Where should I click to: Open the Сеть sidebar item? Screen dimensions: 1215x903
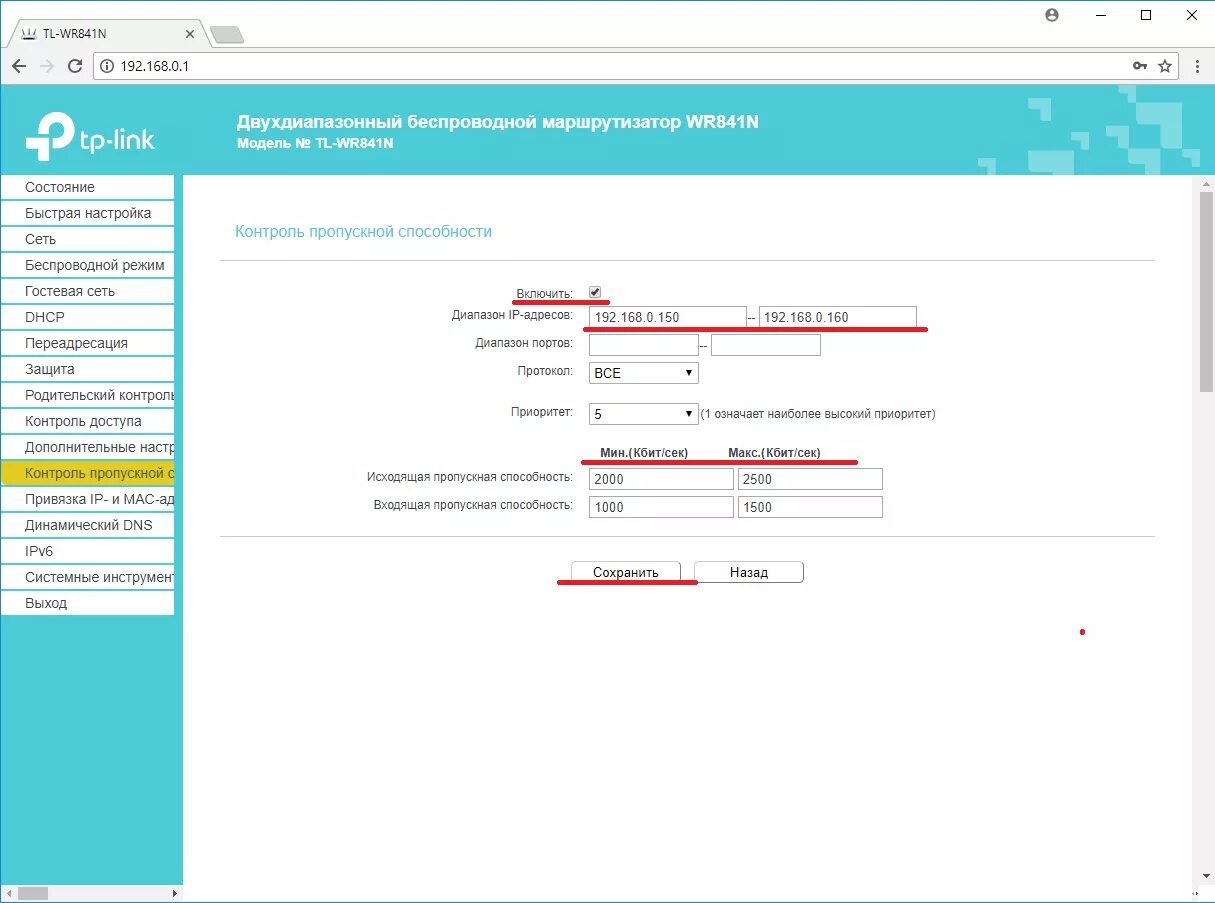87,239
